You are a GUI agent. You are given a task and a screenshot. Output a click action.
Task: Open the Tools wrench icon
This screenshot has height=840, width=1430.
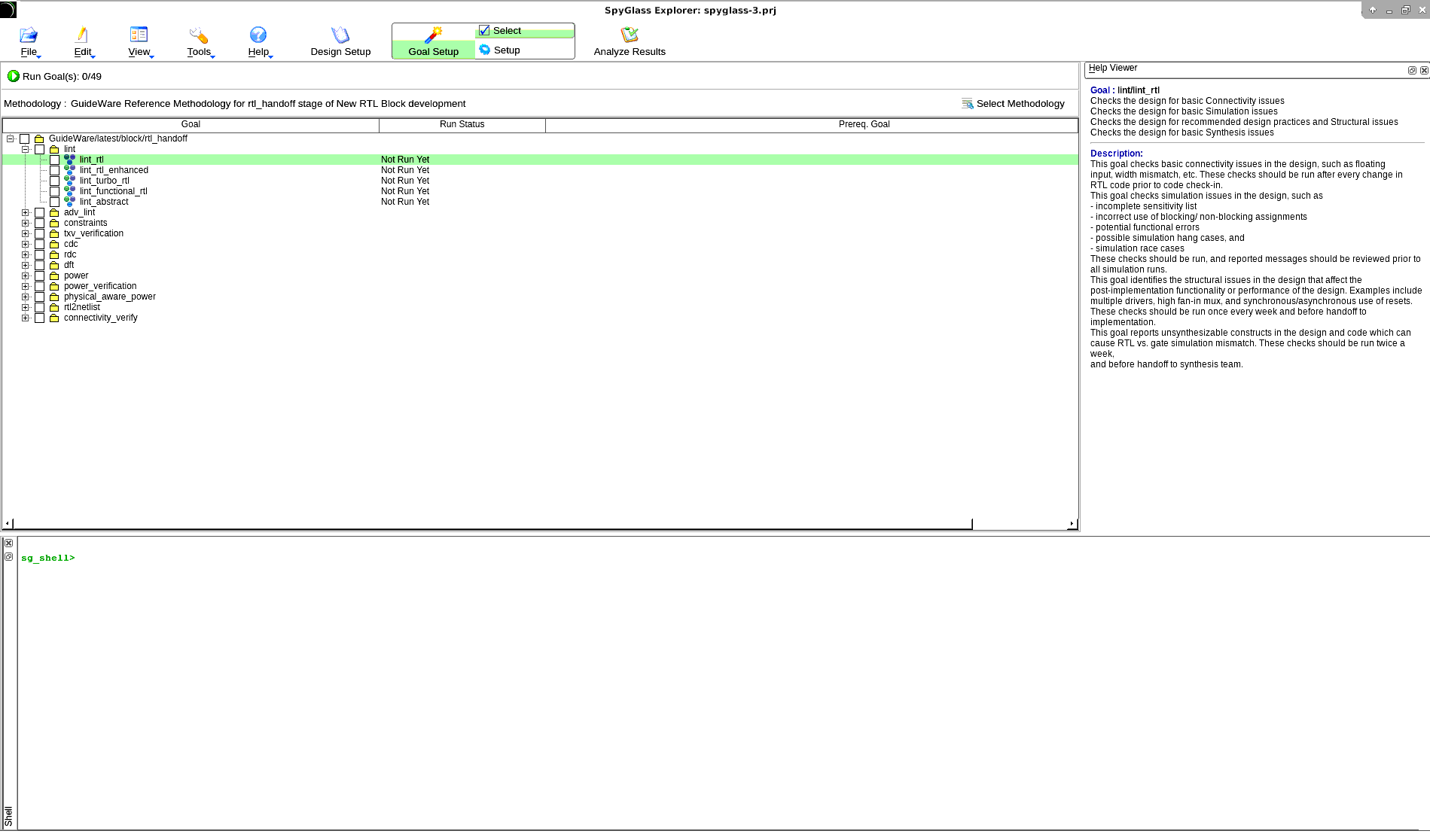click(x=199, y=35)
